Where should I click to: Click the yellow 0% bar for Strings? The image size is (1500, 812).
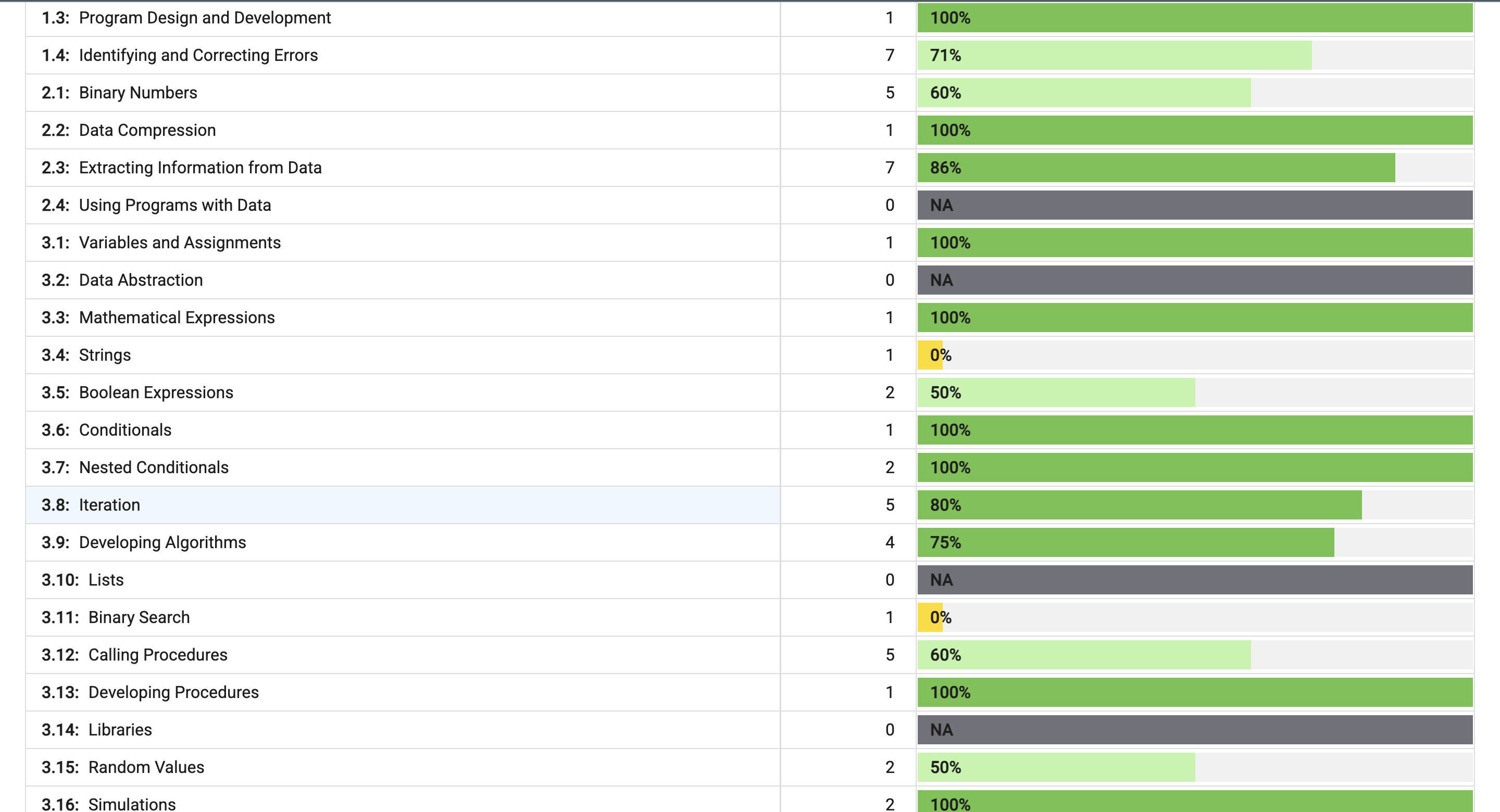pos(931,355)
